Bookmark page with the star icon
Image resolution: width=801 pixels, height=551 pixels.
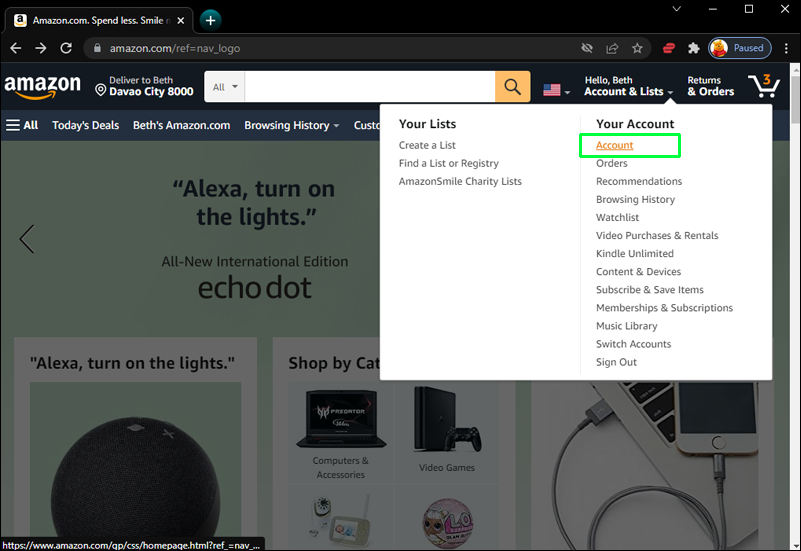point(637,49)
